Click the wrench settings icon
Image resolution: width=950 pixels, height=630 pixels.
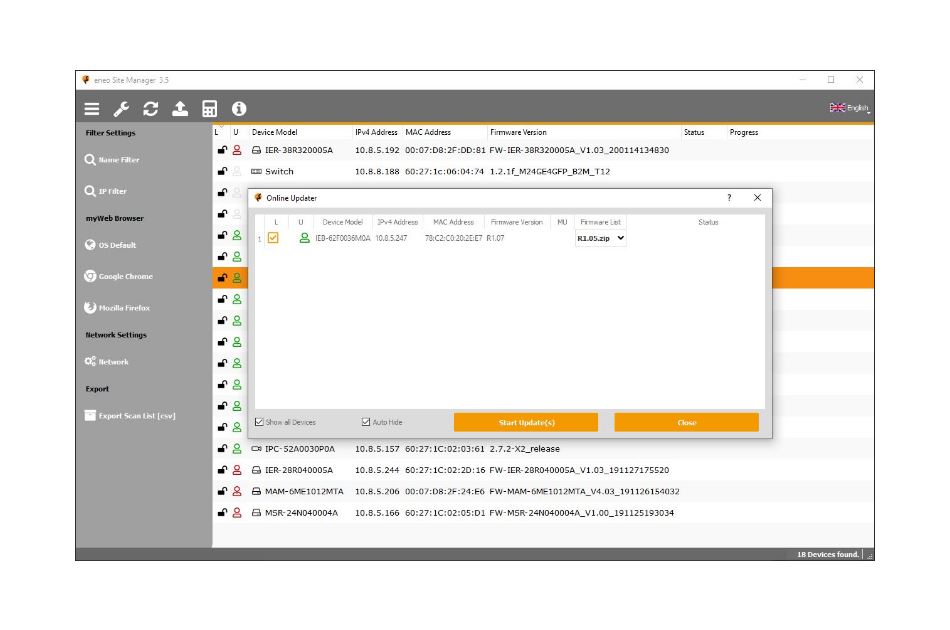pyautogui.click(x=121, y=109)
